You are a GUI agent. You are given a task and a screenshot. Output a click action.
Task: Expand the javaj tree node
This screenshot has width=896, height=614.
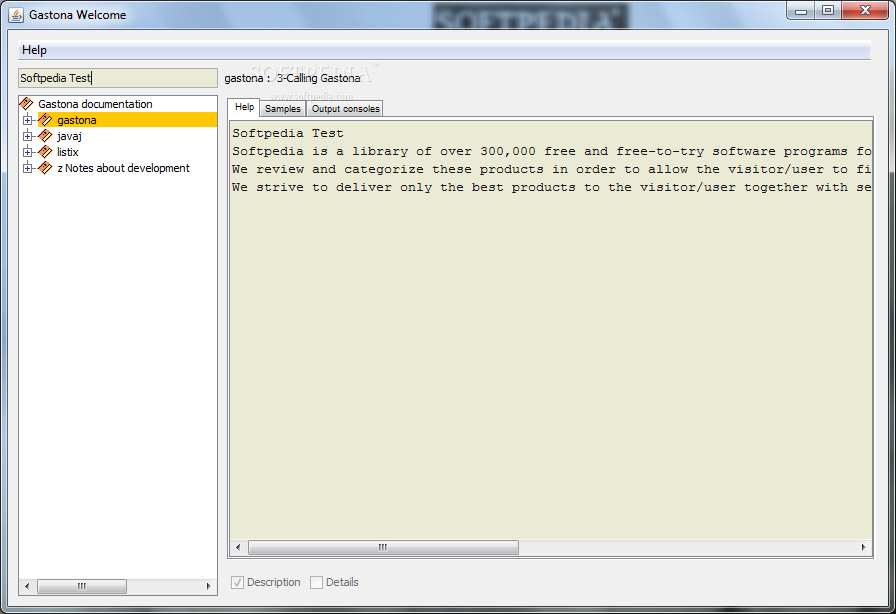(x=27, y=136)
